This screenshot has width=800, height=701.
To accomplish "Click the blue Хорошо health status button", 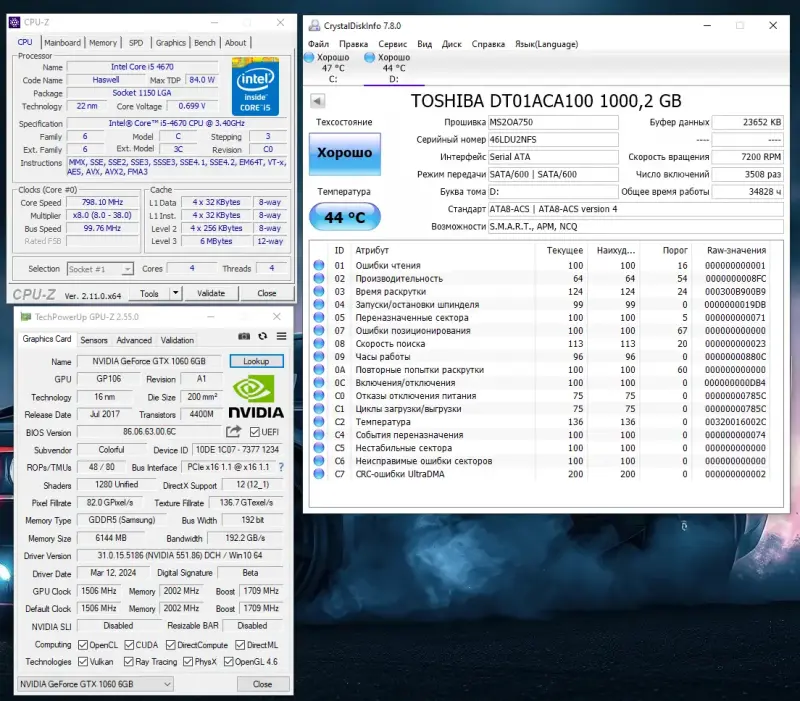I will click(x=345, y=154).
